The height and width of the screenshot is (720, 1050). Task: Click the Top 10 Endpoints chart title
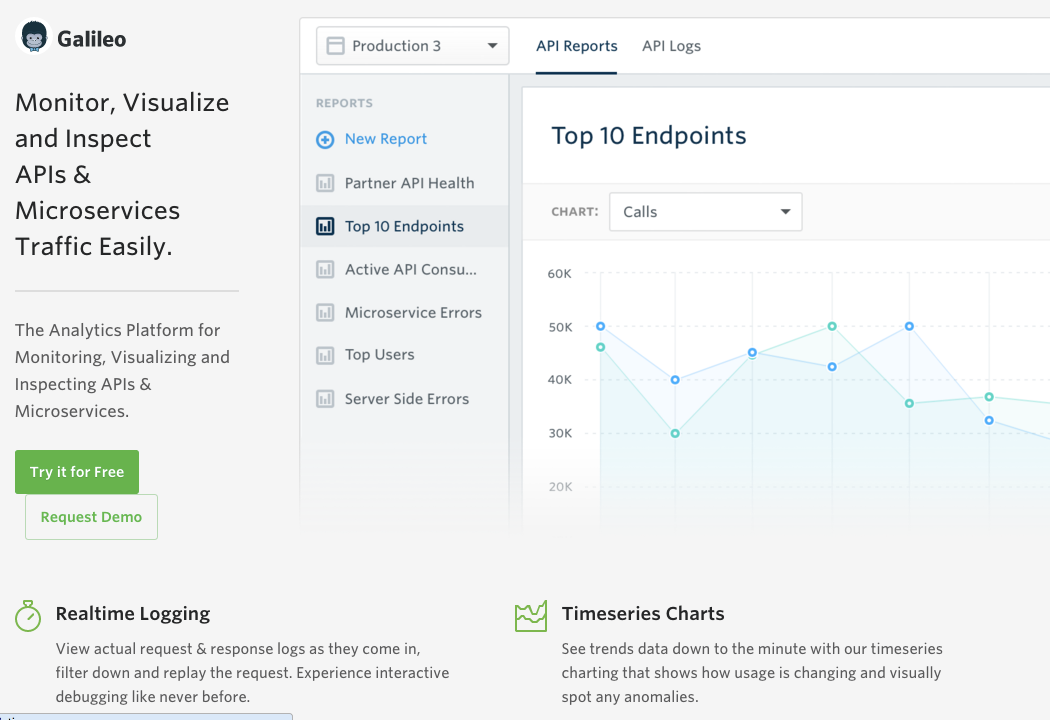648,135
